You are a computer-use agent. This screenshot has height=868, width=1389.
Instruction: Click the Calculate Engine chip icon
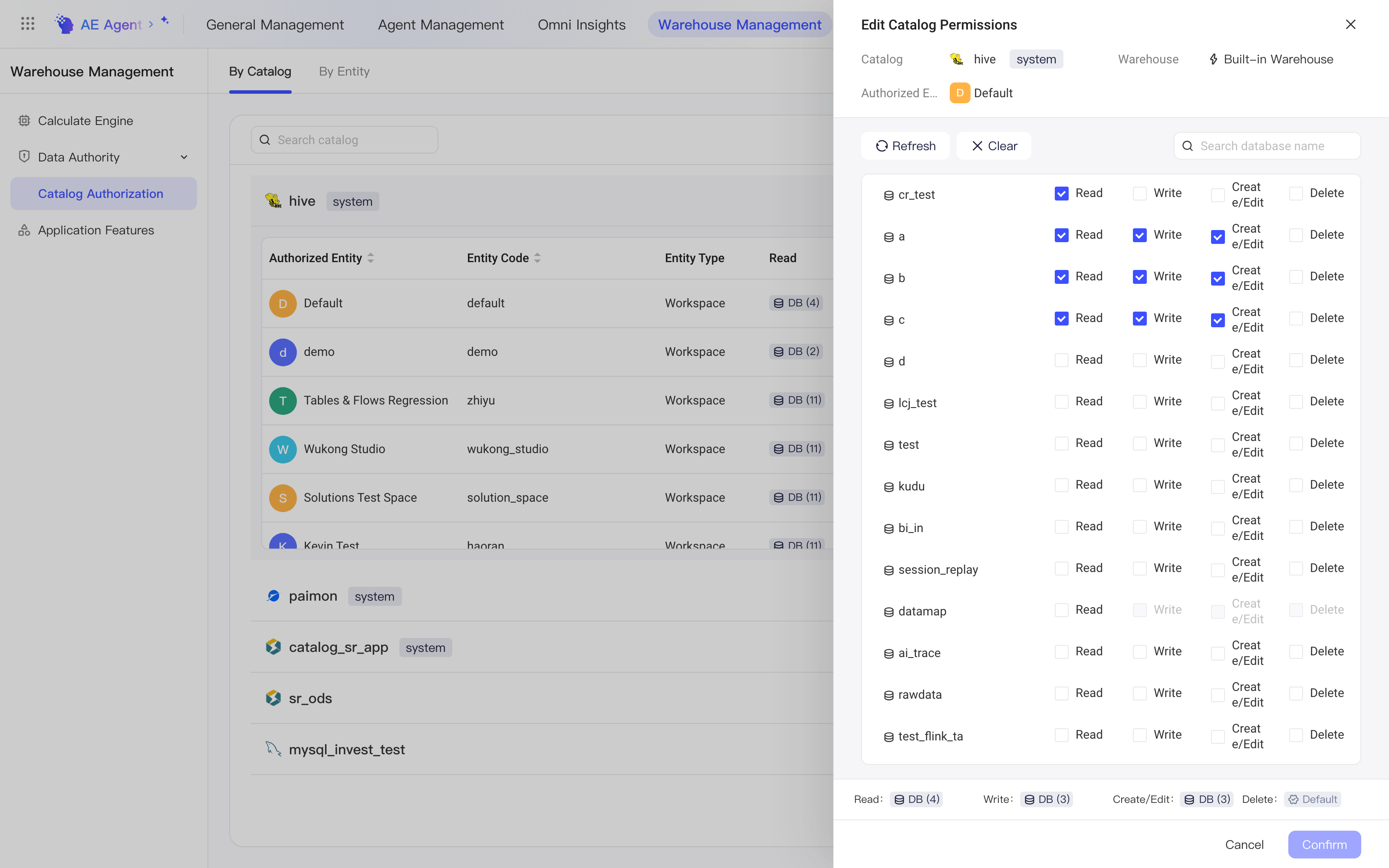pos(24,121)
